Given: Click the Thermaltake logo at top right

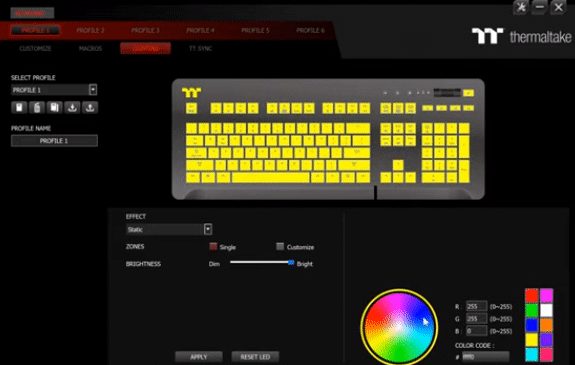Looking at the screenshot, I should click(521, 36).
